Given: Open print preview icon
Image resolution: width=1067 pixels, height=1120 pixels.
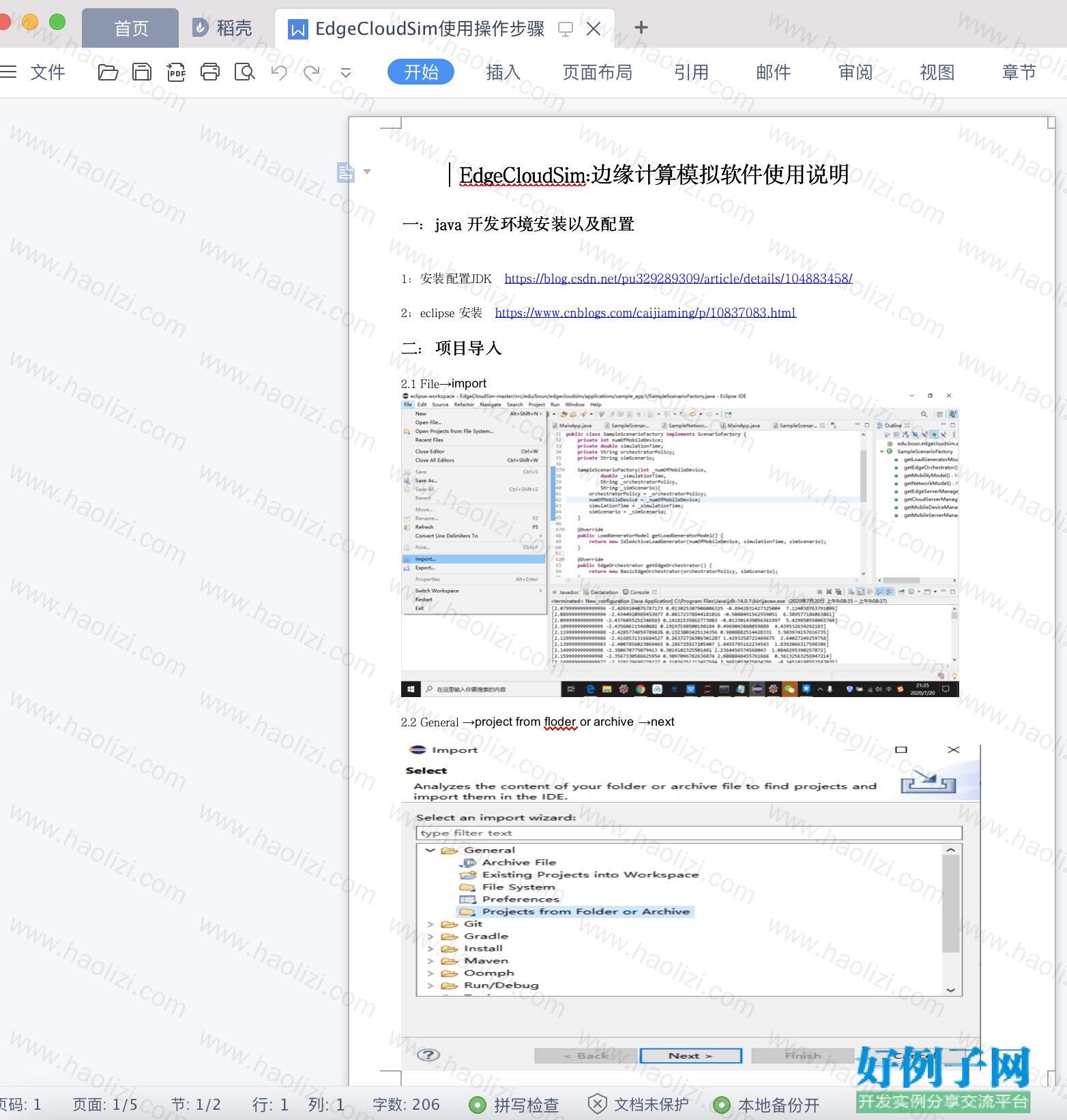Looking at the screenshot, I should 244,72.
